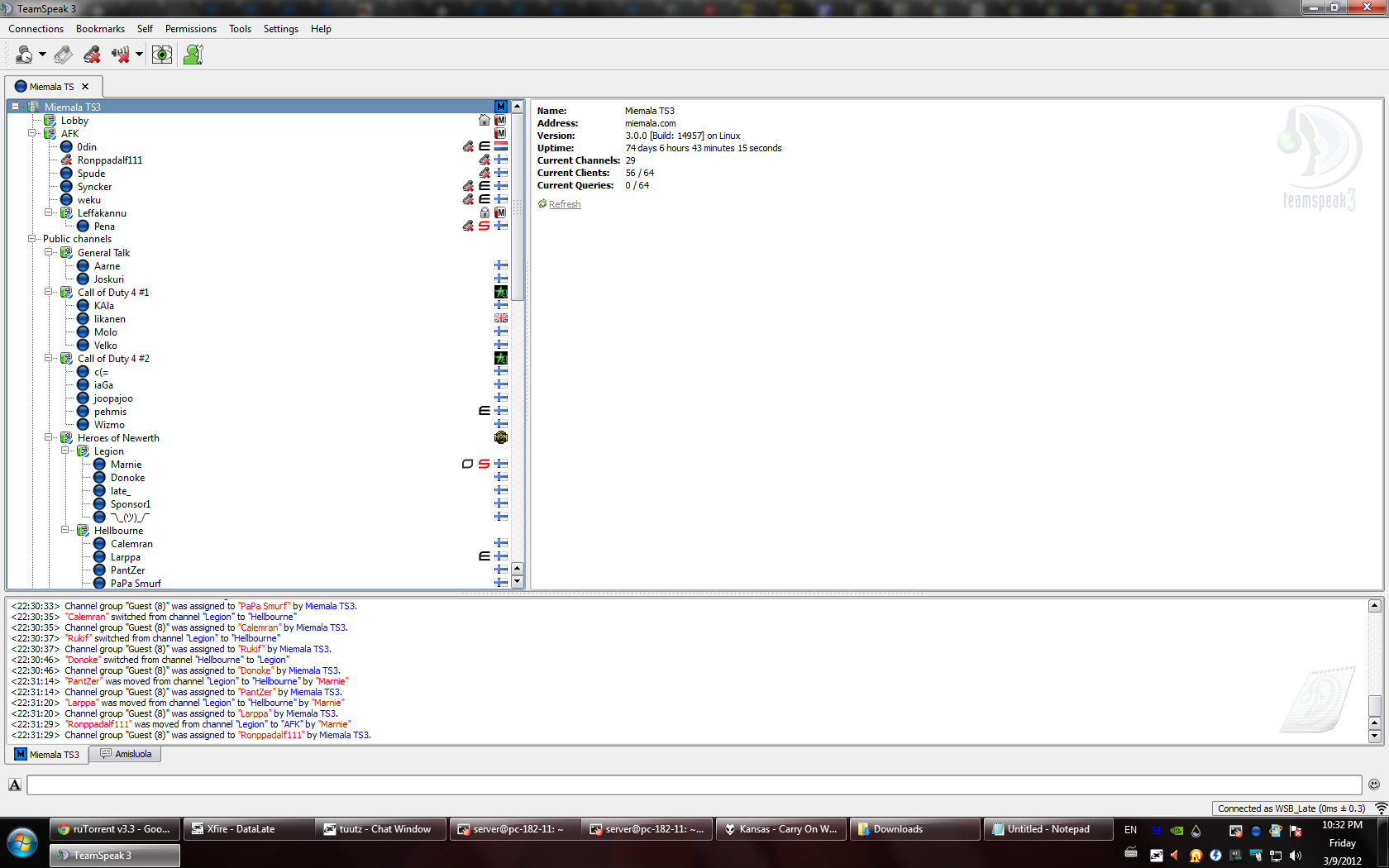1389x868 pixels.
Task: Open the connect button's dropdown arrow
Action: (x=42, y=55)
